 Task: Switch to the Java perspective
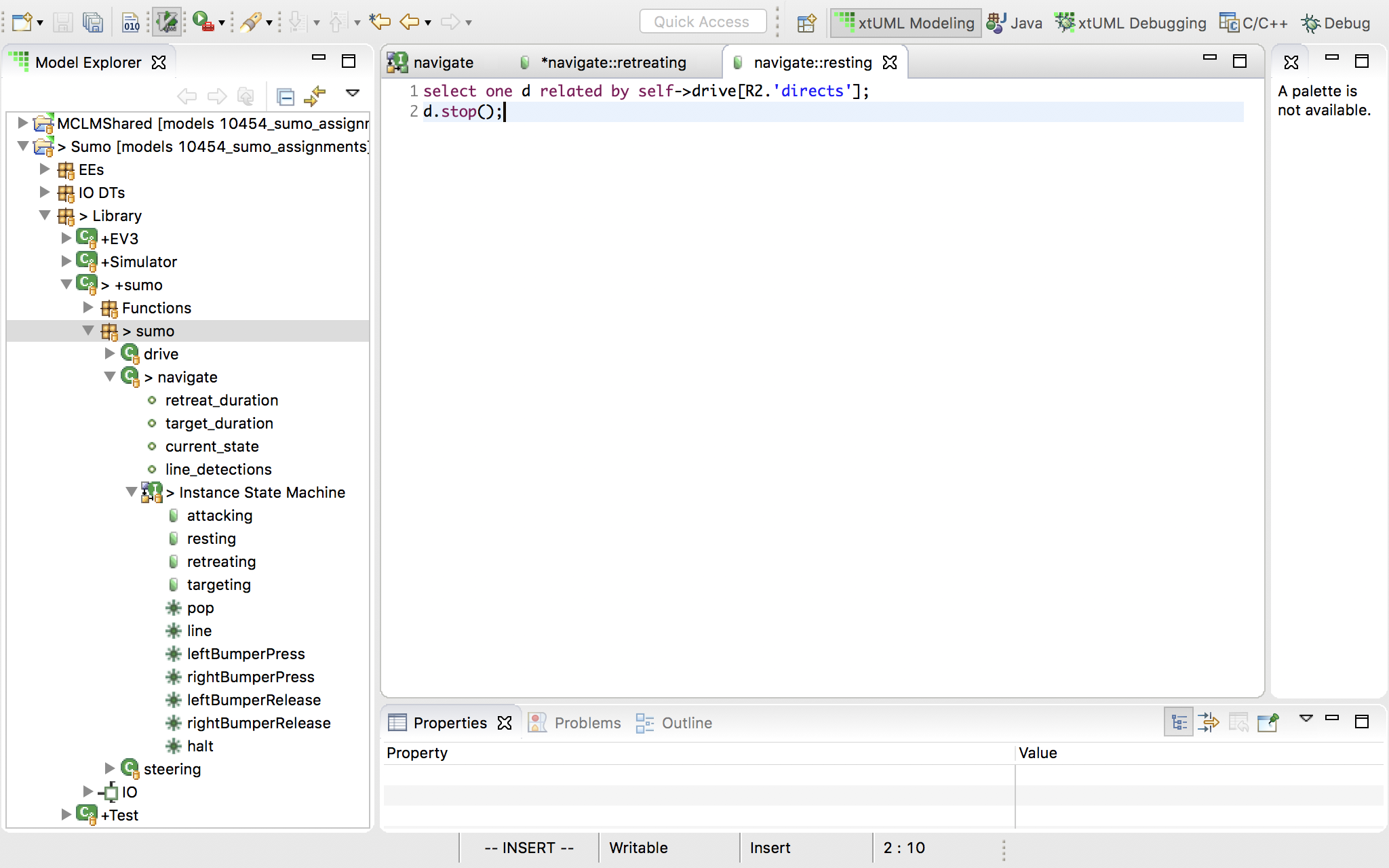pyautogui.click(x=1014, y=23)
